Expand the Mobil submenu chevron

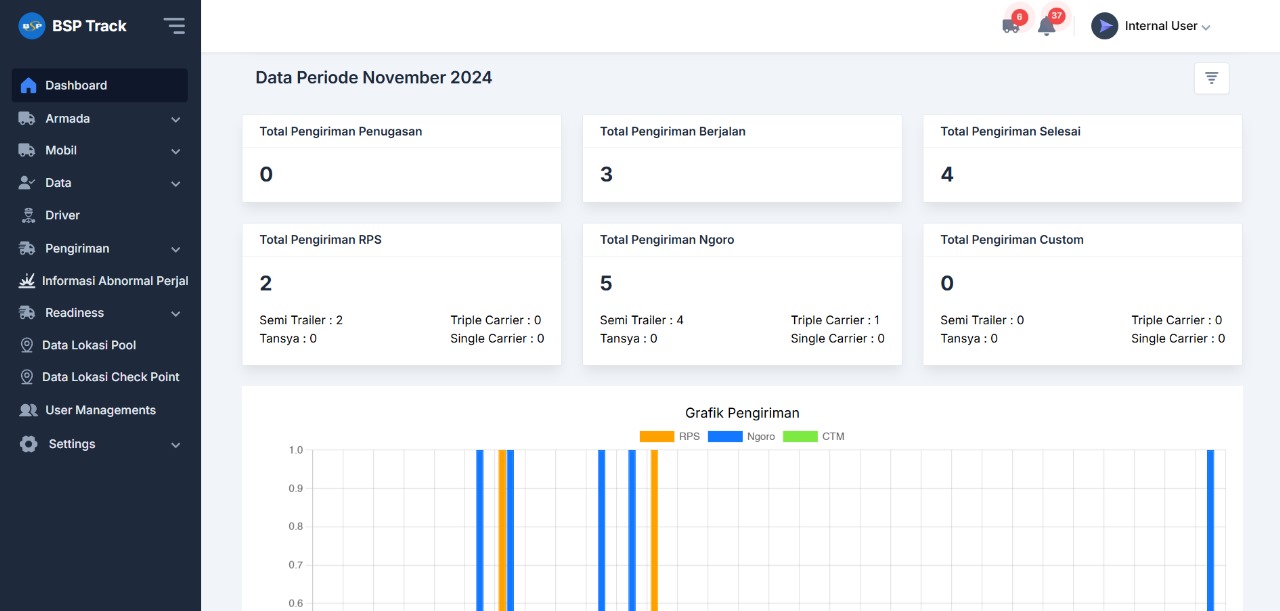(x=176, y=151)
